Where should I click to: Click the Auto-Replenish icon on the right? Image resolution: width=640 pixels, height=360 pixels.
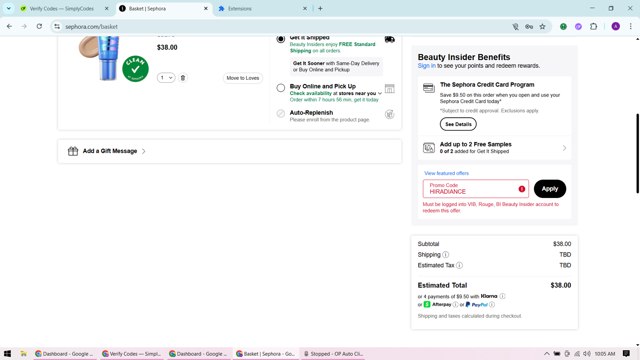[389, 114]
